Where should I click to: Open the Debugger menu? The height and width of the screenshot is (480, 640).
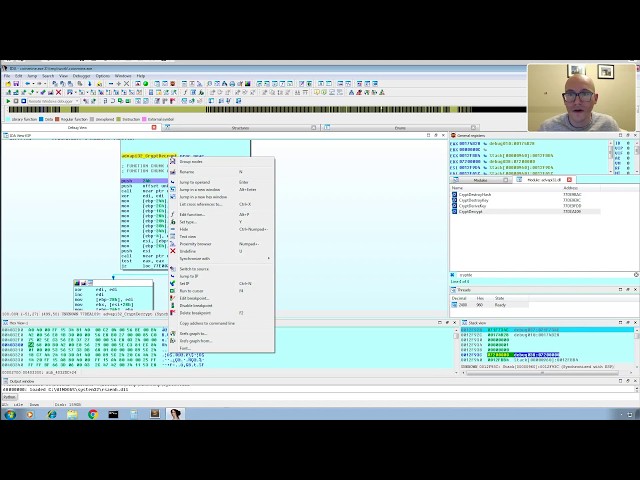pos(81,76)
